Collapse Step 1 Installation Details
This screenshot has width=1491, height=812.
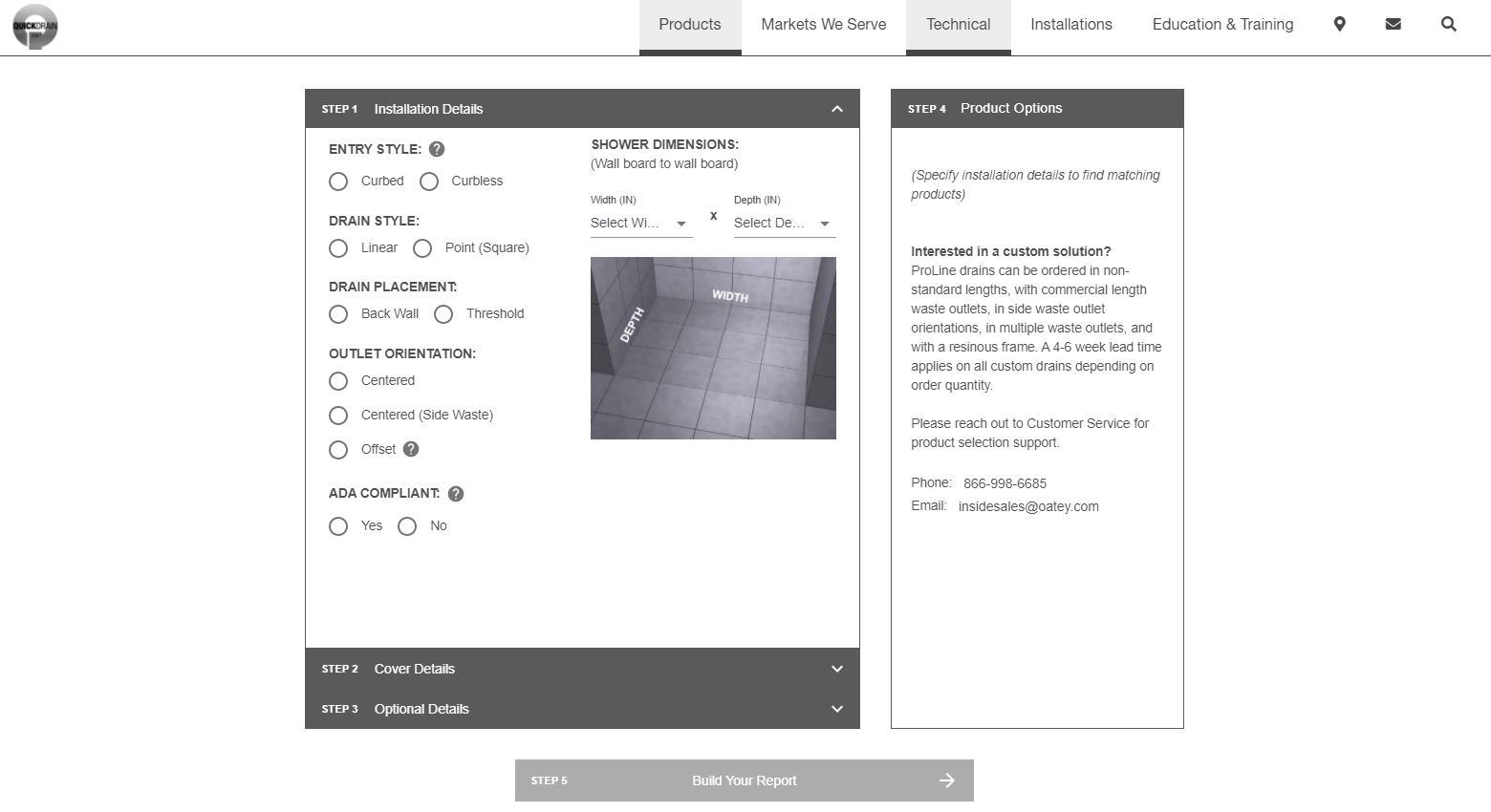pyautogui.click(x=582, y=109)
